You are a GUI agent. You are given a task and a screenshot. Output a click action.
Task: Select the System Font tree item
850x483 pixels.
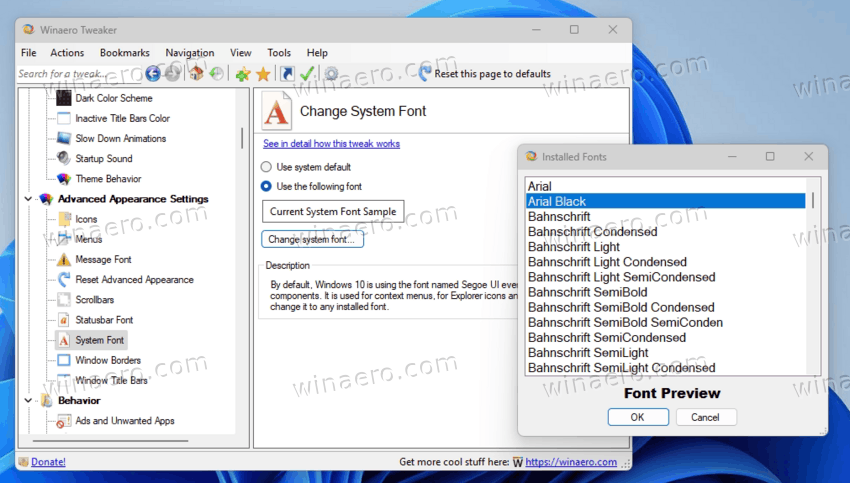(x=100, y=340)
